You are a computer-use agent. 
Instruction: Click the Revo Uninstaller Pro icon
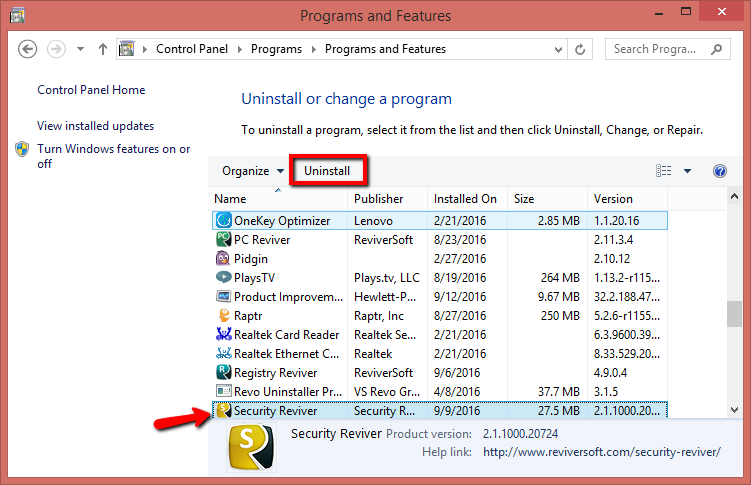(x=223, y=391)
